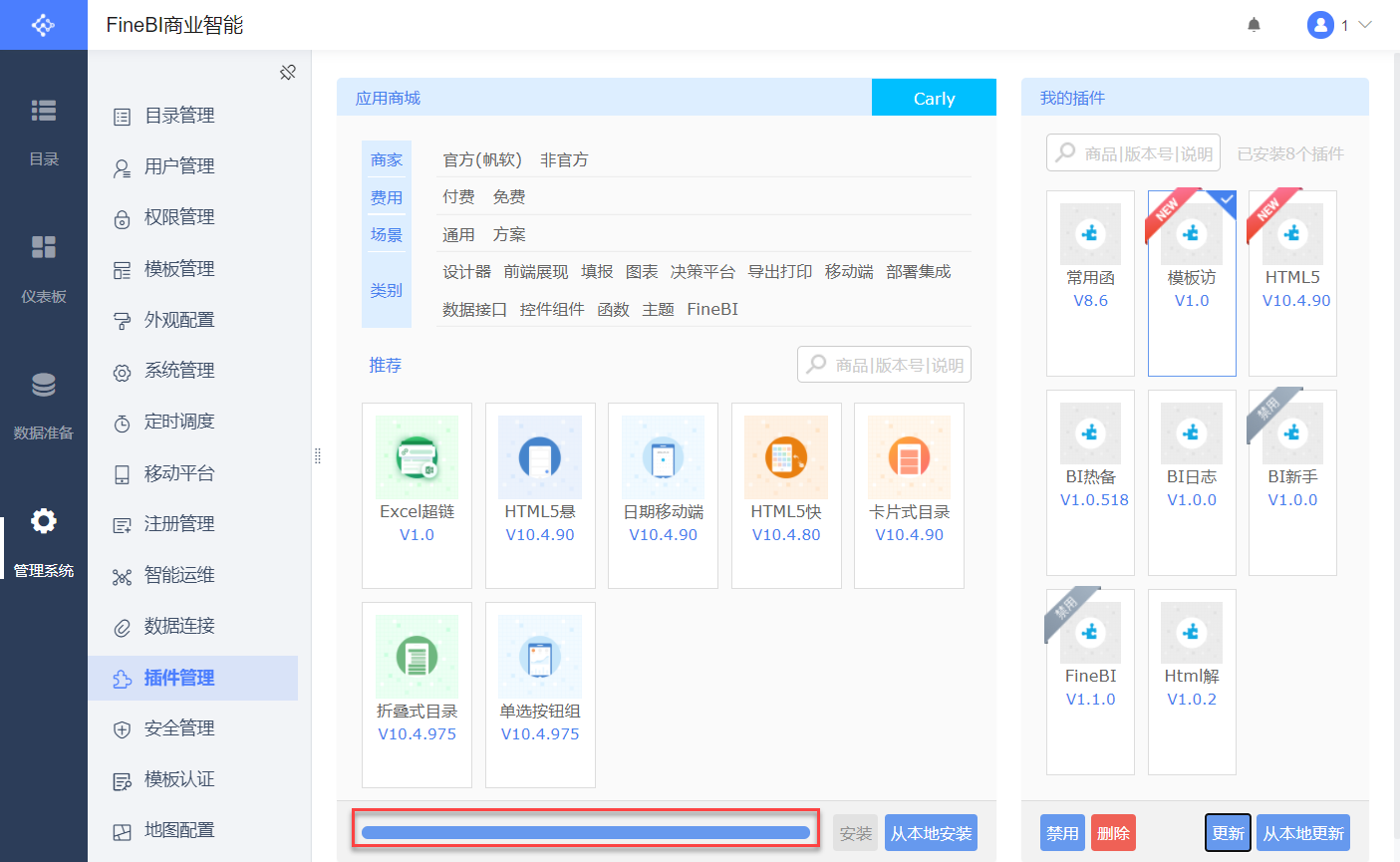Filter category by 填报
This screenshot has height=862, width=1400.
597,272
